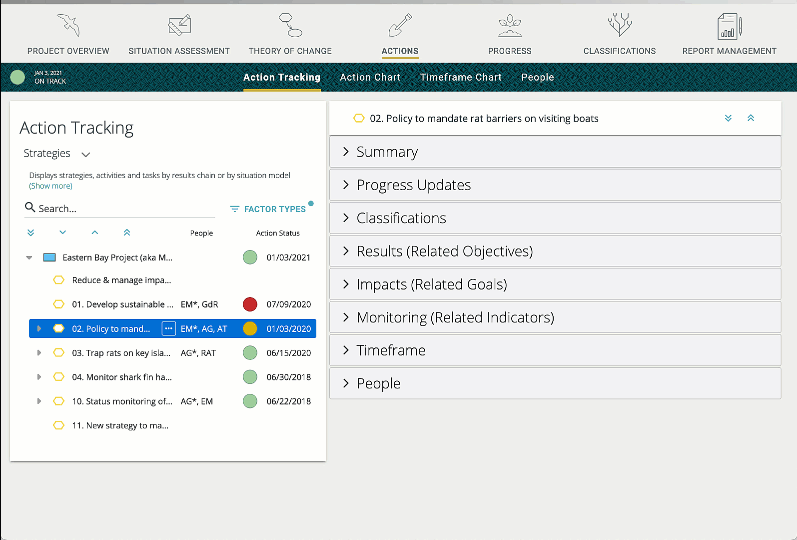Click red status circle for strategy 01

point(250,304)
